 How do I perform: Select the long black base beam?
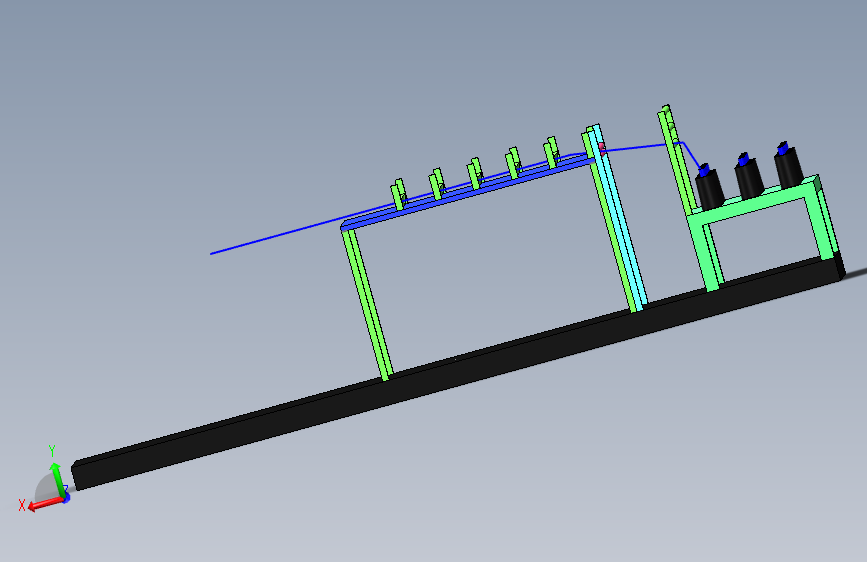[458, 372]
